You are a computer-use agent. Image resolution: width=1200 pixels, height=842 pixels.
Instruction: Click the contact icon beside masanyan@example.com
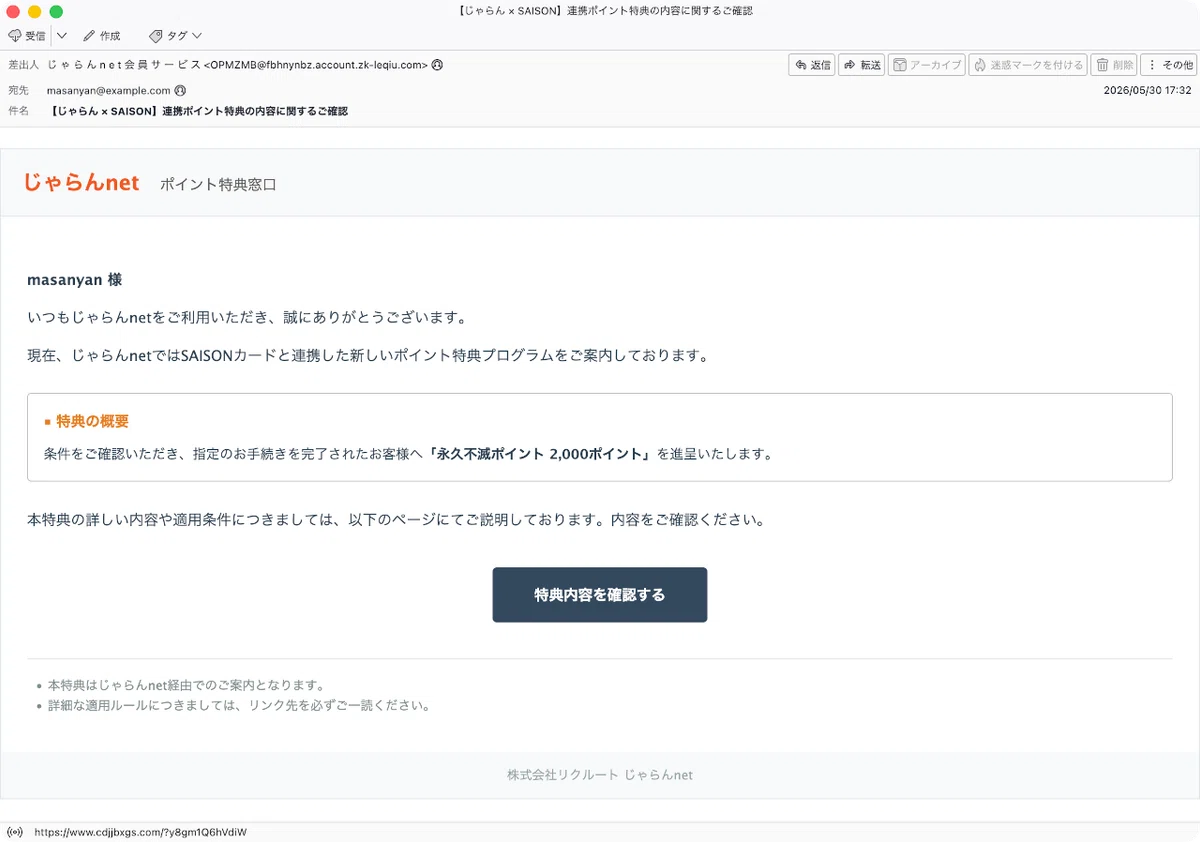click(180, 90)
